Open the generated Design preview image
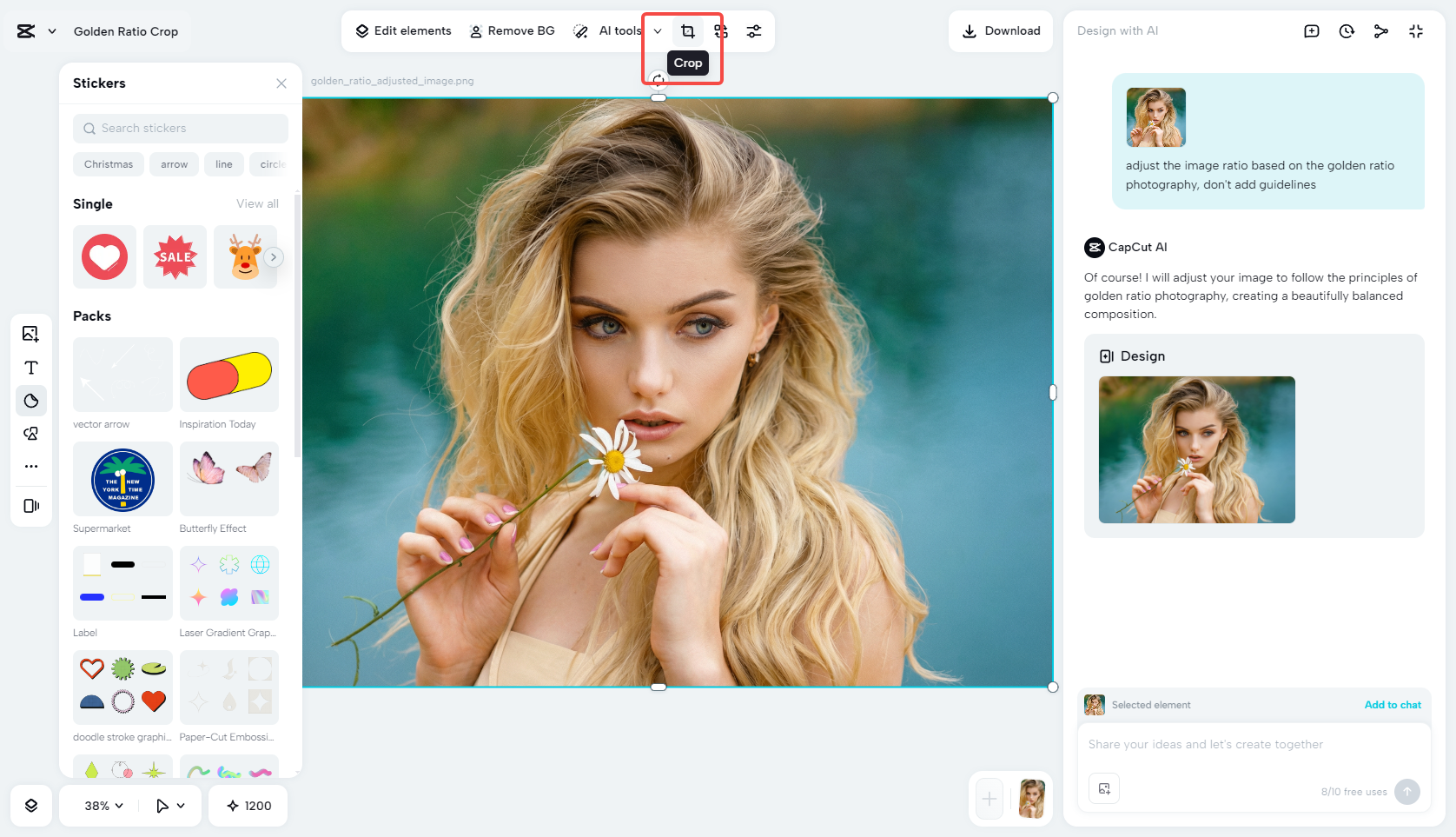This screenshot has height=837, width=1456. [1197, 449]
